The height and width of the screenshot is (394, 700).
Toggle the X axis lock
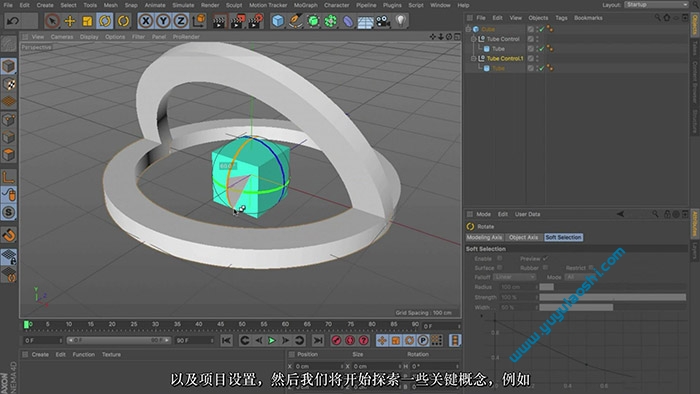click(146, 21)
